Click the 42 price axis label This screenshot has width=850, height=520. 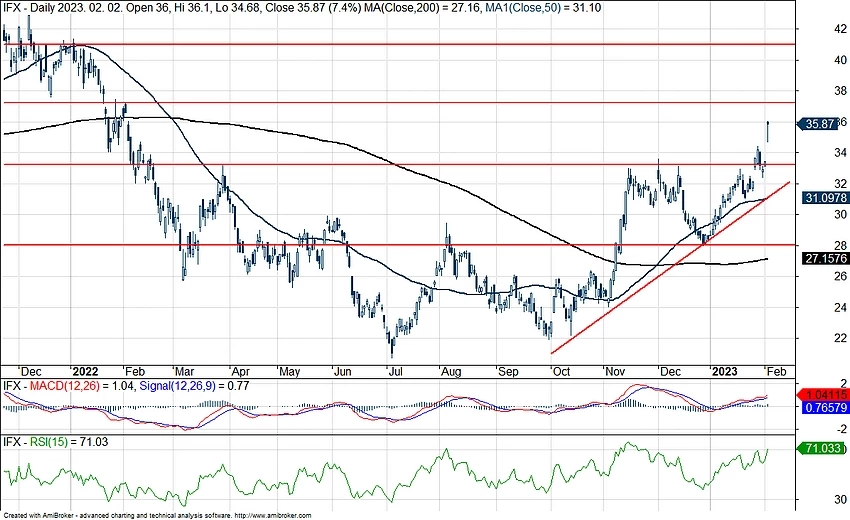(840, 29)
